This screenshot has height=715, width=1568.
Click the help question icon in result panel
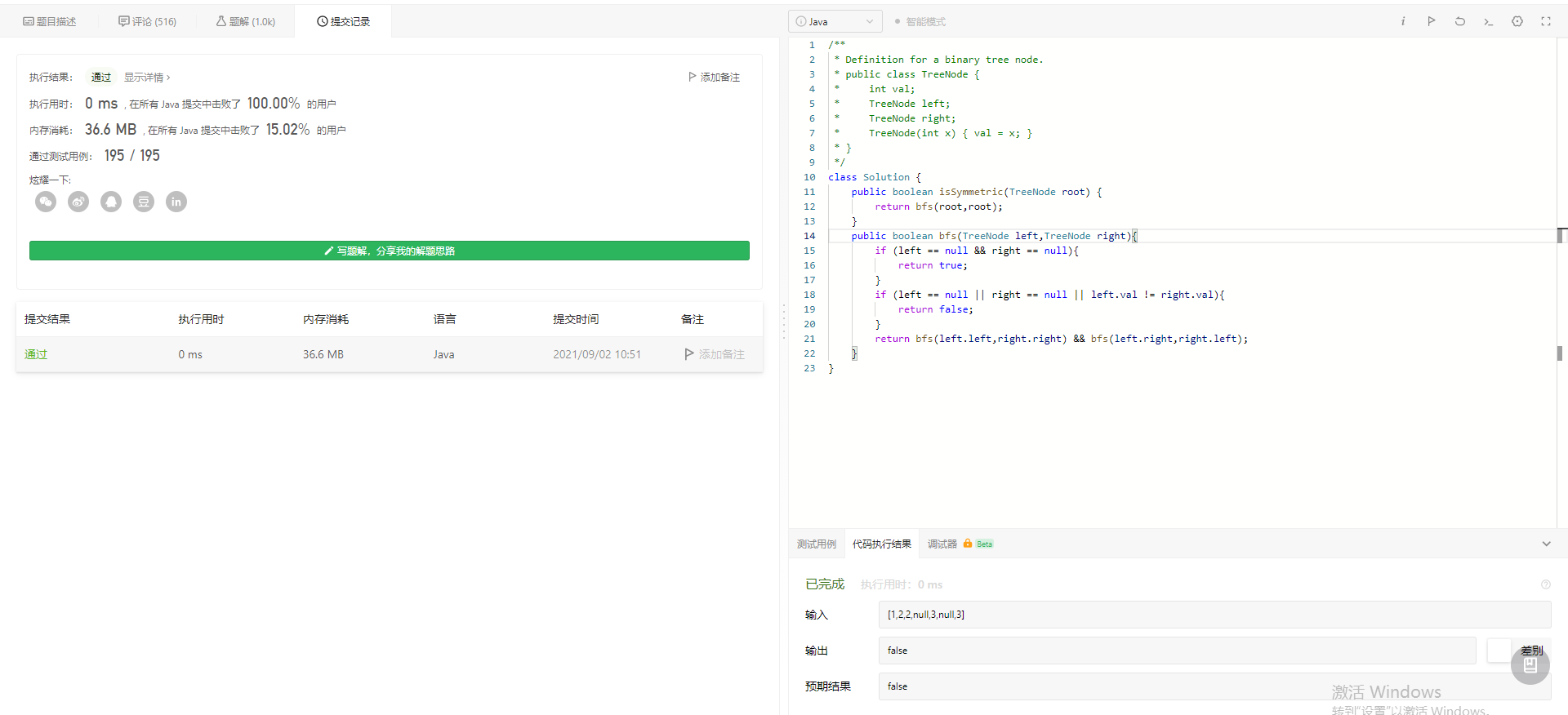[1546, 584]
